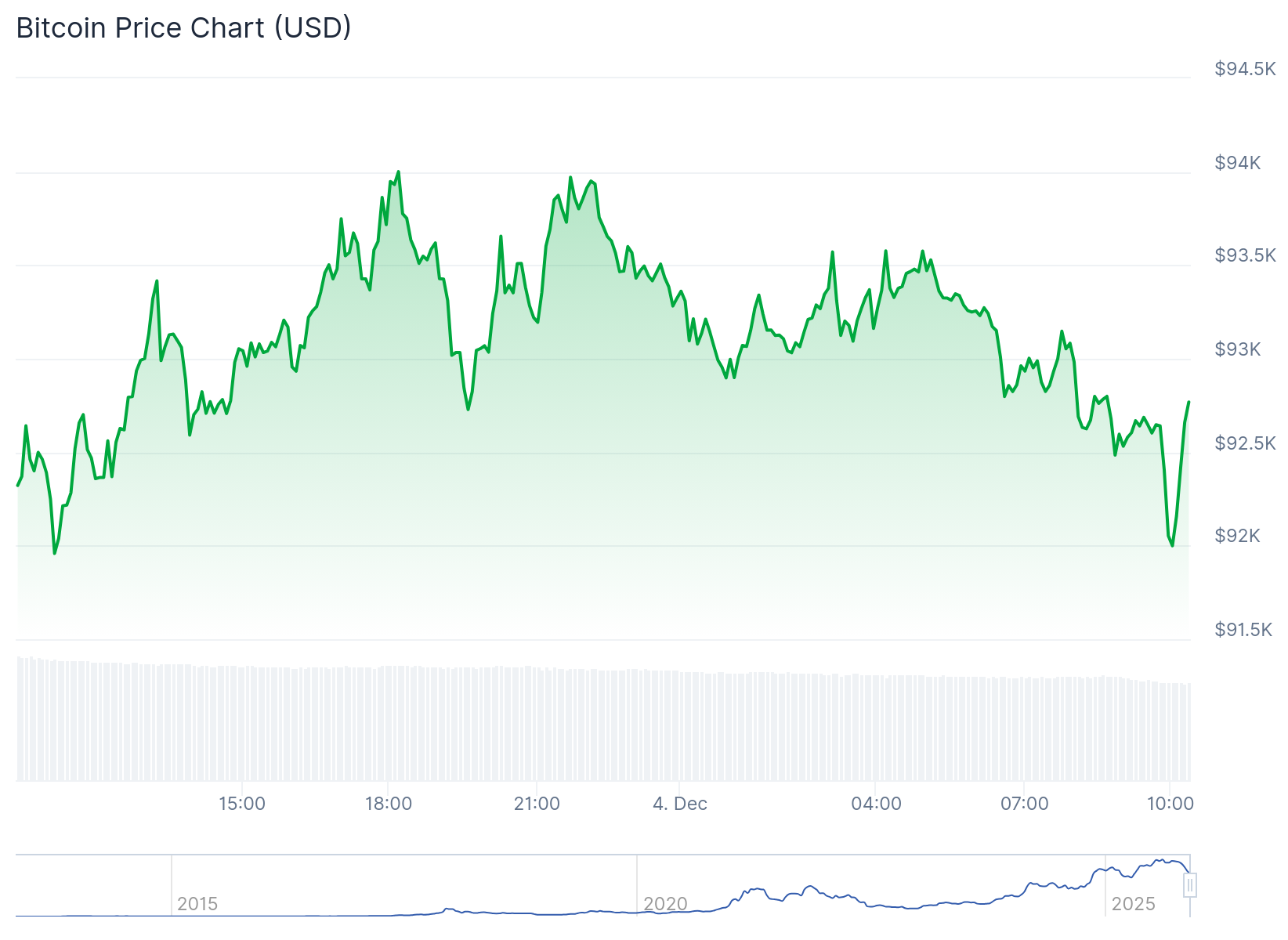Screen dimensions: 1288x940
Task: Click the $91.5K price axis label
Action: (1243, 630)
